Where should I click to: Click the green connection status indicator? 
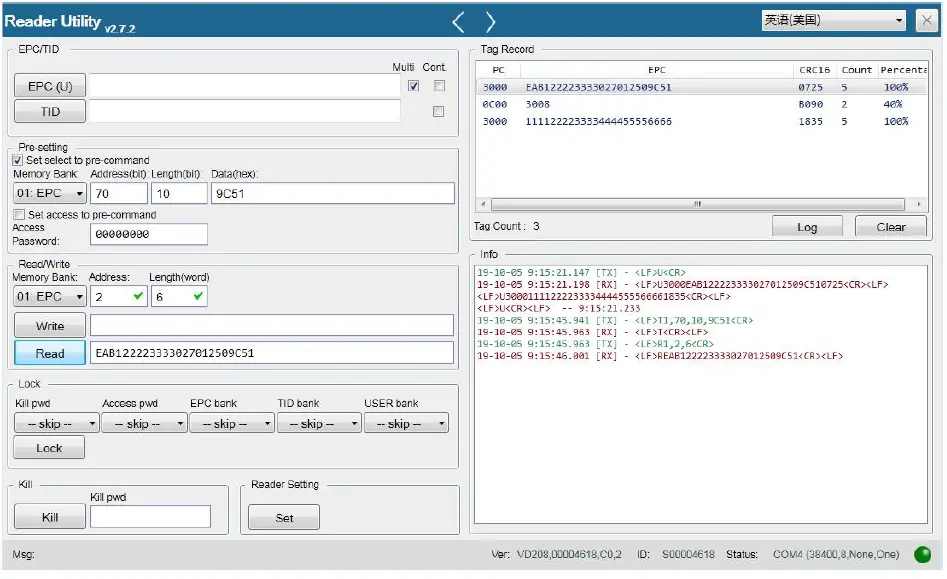(x=921, y=555)
